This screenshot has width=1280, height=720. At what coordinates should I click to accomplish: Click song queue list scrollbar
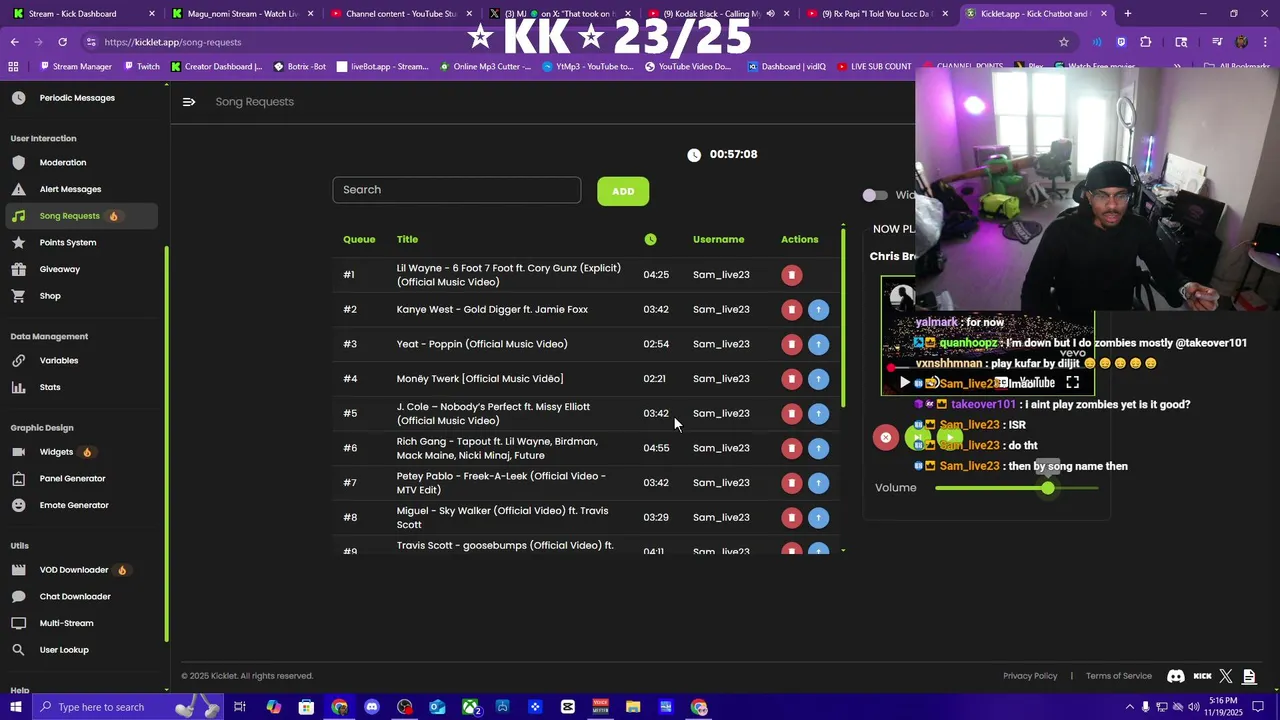pyautogui.click(x=843, y=320)
